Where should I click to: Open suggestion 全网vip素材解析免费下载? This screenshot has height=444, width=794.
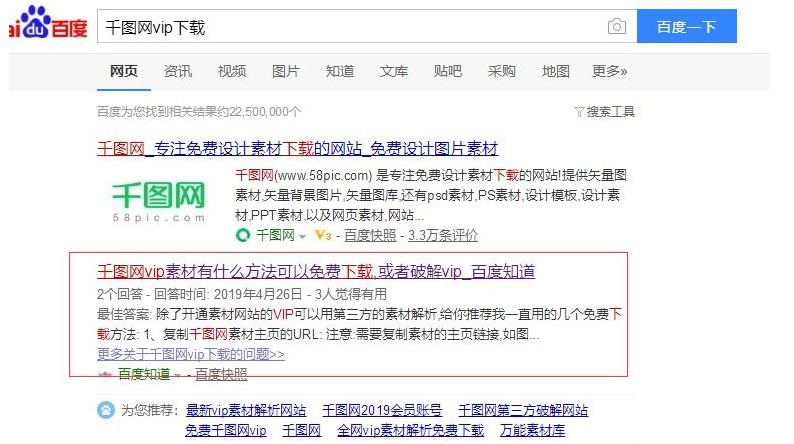(x=411, y=430)
